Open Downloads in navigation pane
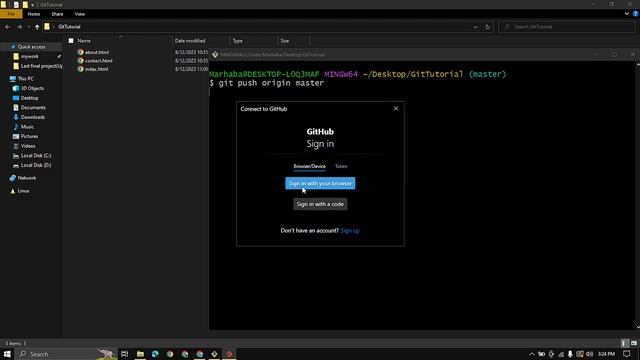640x360 pixels. tap(33, 118)
